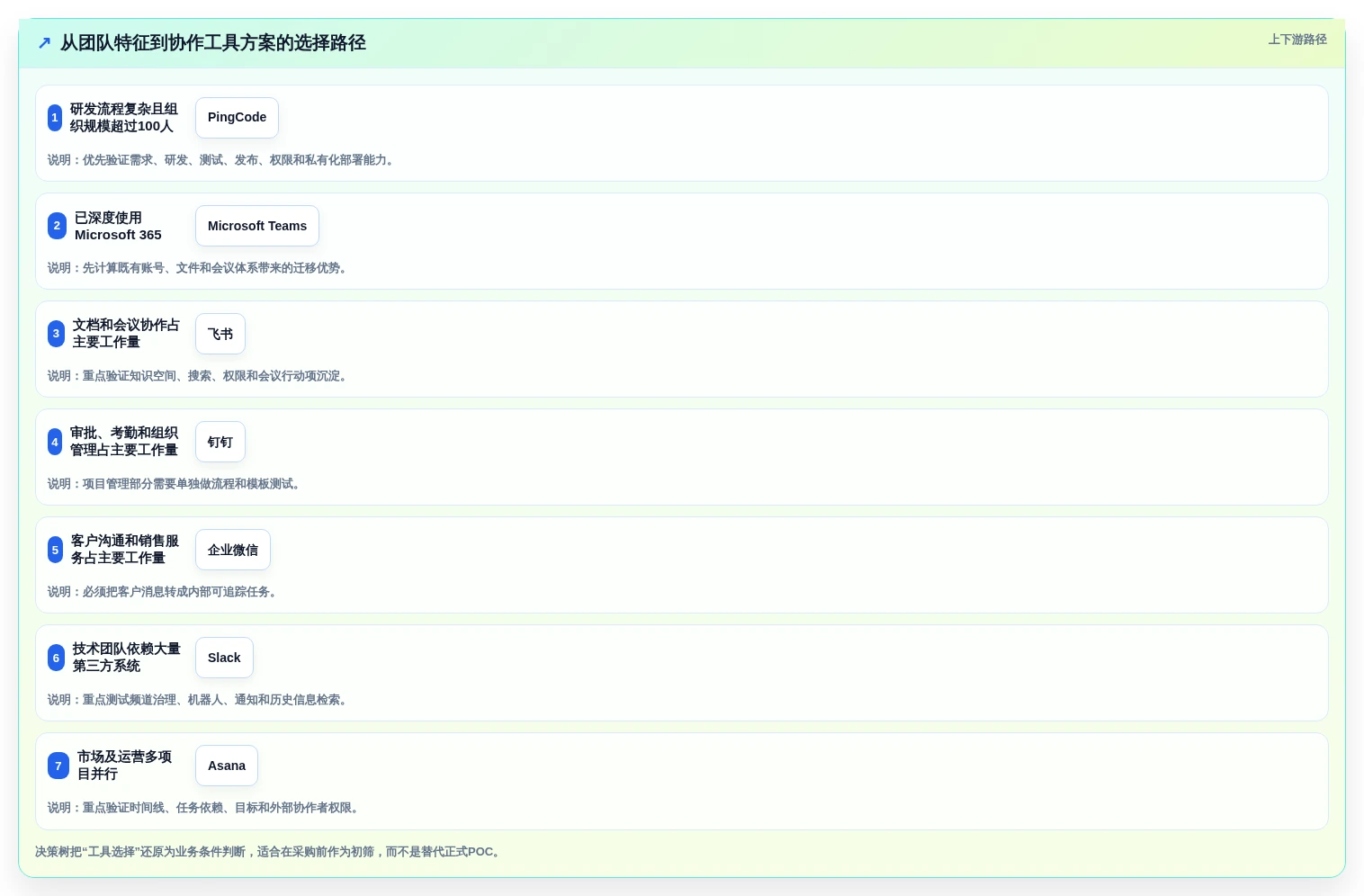The height and width of the screenshot is (896, 1364).
Task: Click the footer note starting 决策树把
Action: point(269,852)
